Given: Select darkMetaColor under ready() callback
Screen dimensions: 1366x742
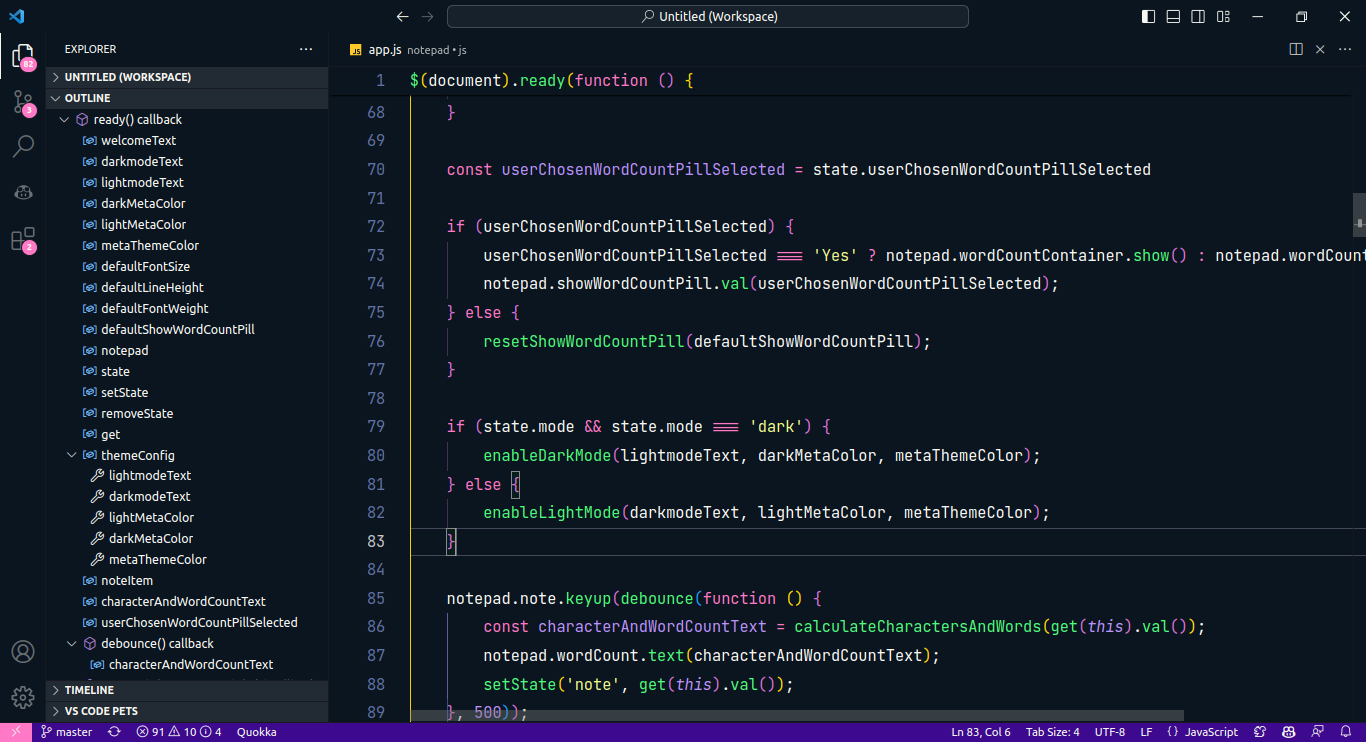Looking at the screenshot, I should (143, 203).
